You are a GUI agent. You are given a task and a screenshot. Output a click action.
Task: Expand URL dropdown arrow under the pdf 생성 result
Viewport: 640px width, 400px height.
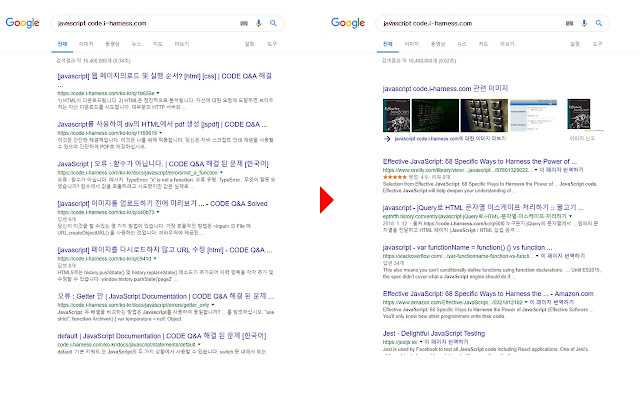160,133
